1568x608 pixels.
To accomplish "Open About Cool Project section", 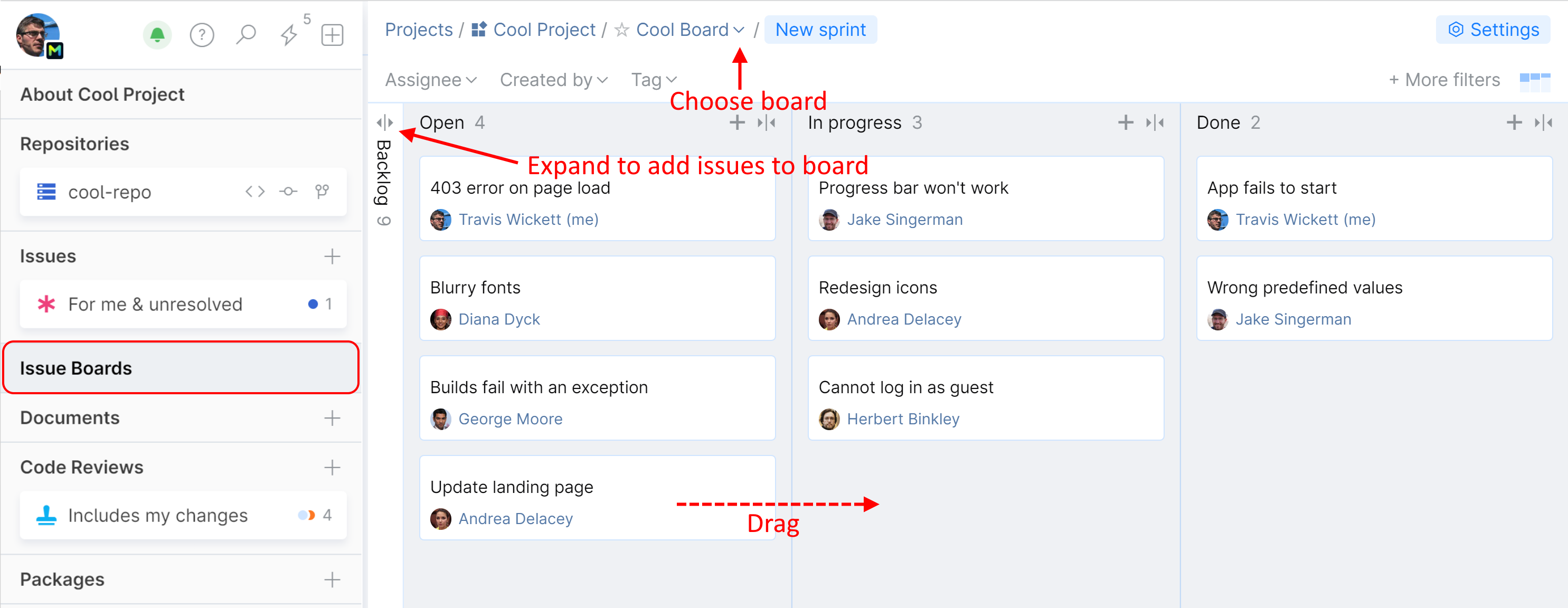I will pos(102,94).
